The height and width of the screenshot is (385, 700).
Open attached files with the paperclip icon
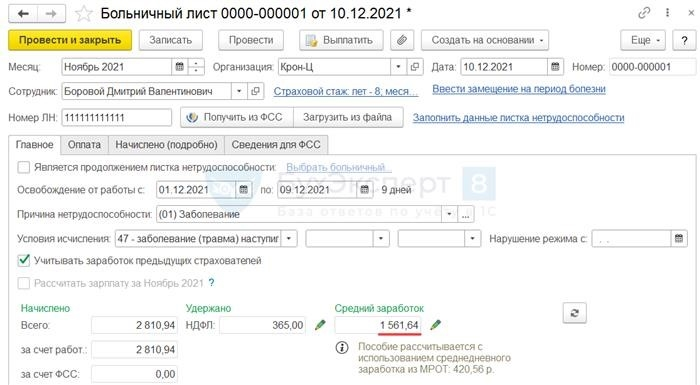click(402, 40)
